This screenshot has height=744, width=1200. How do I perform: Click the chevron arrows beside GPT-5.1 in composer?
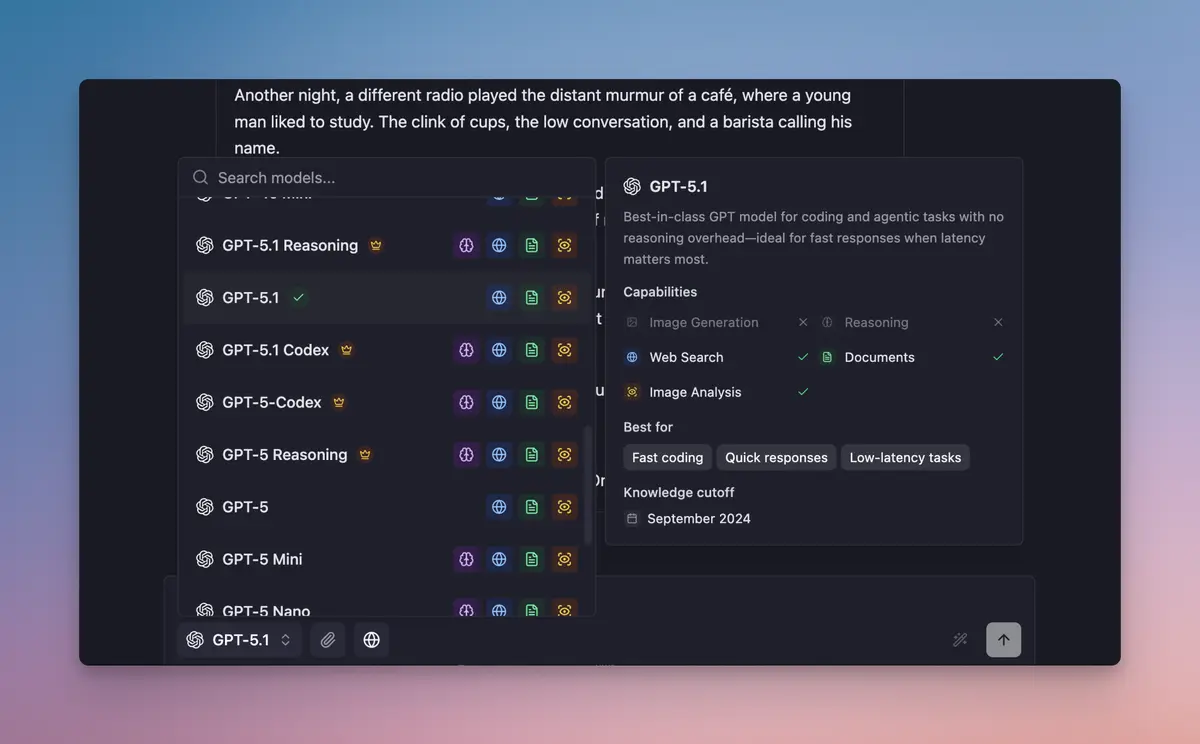[283, 639]
